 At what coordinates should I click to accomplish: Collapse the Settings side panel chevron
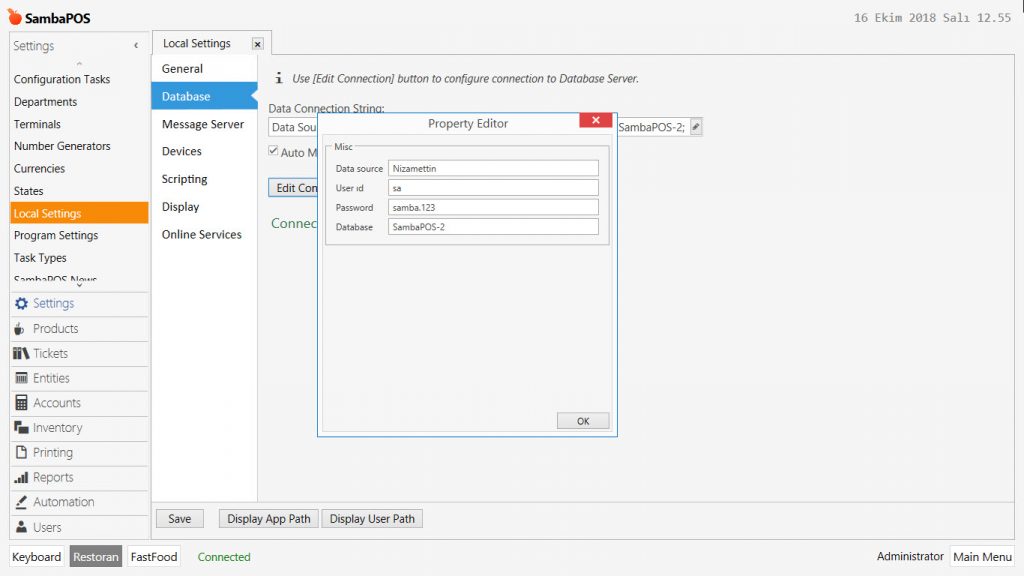tap(136, 45)
